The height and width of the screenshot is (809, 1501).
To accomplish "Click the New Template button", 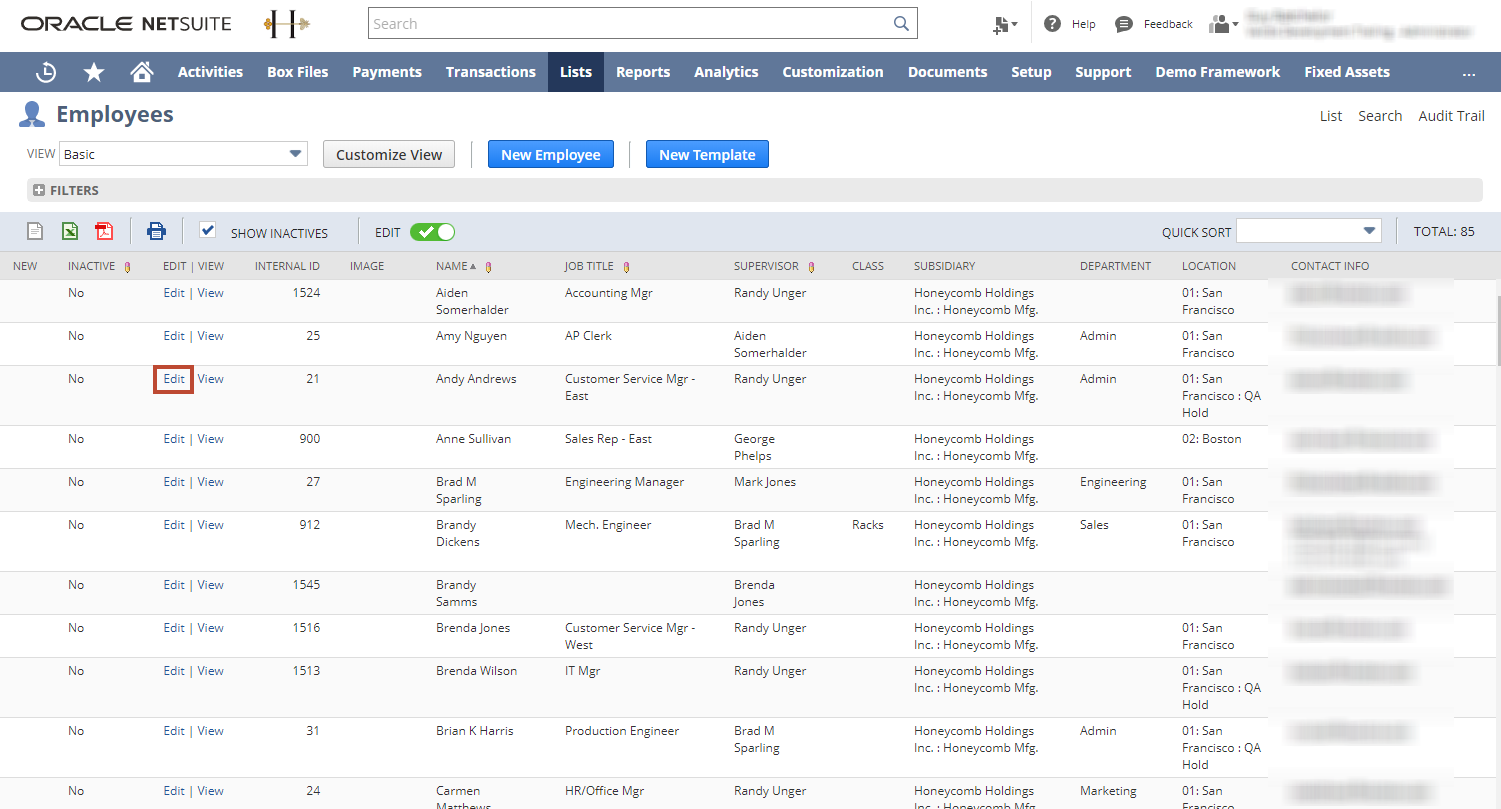I will (x=707, y=154).
